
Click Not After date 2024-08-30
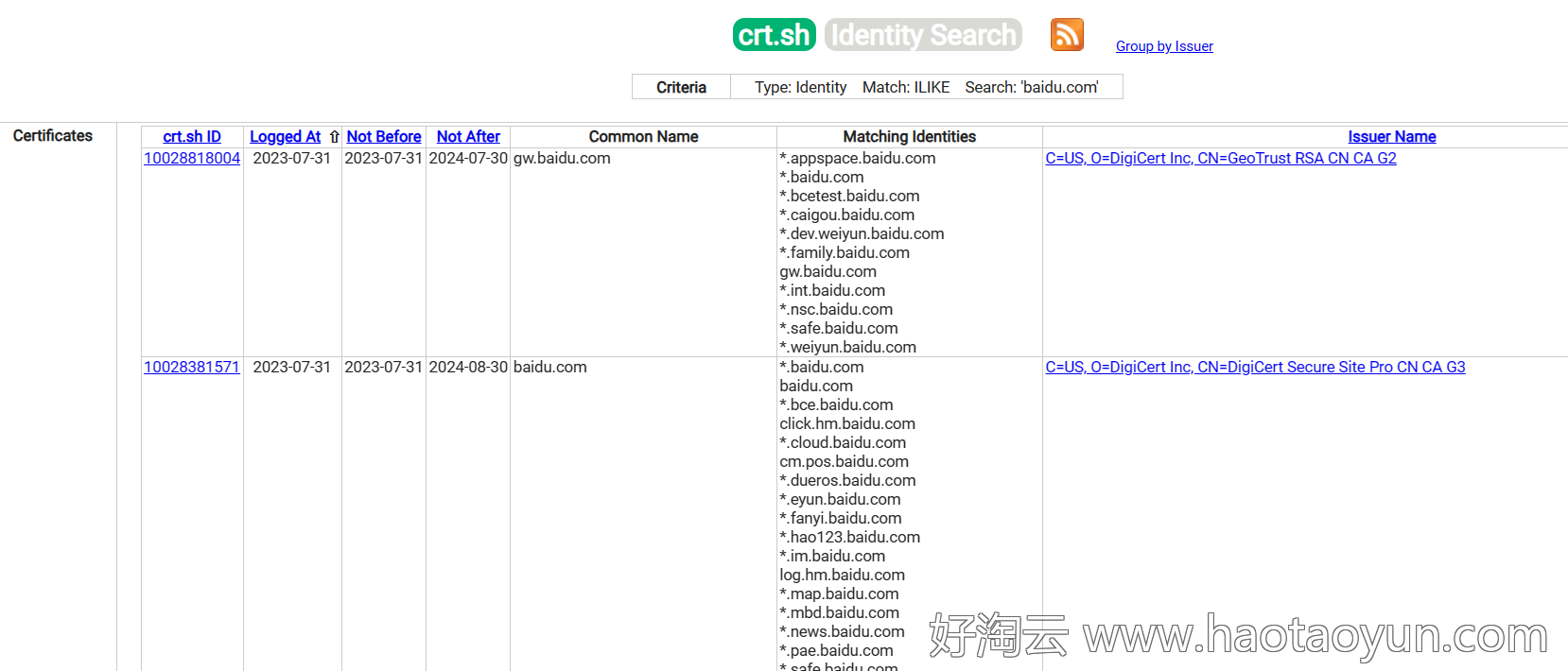pos(468,367)
